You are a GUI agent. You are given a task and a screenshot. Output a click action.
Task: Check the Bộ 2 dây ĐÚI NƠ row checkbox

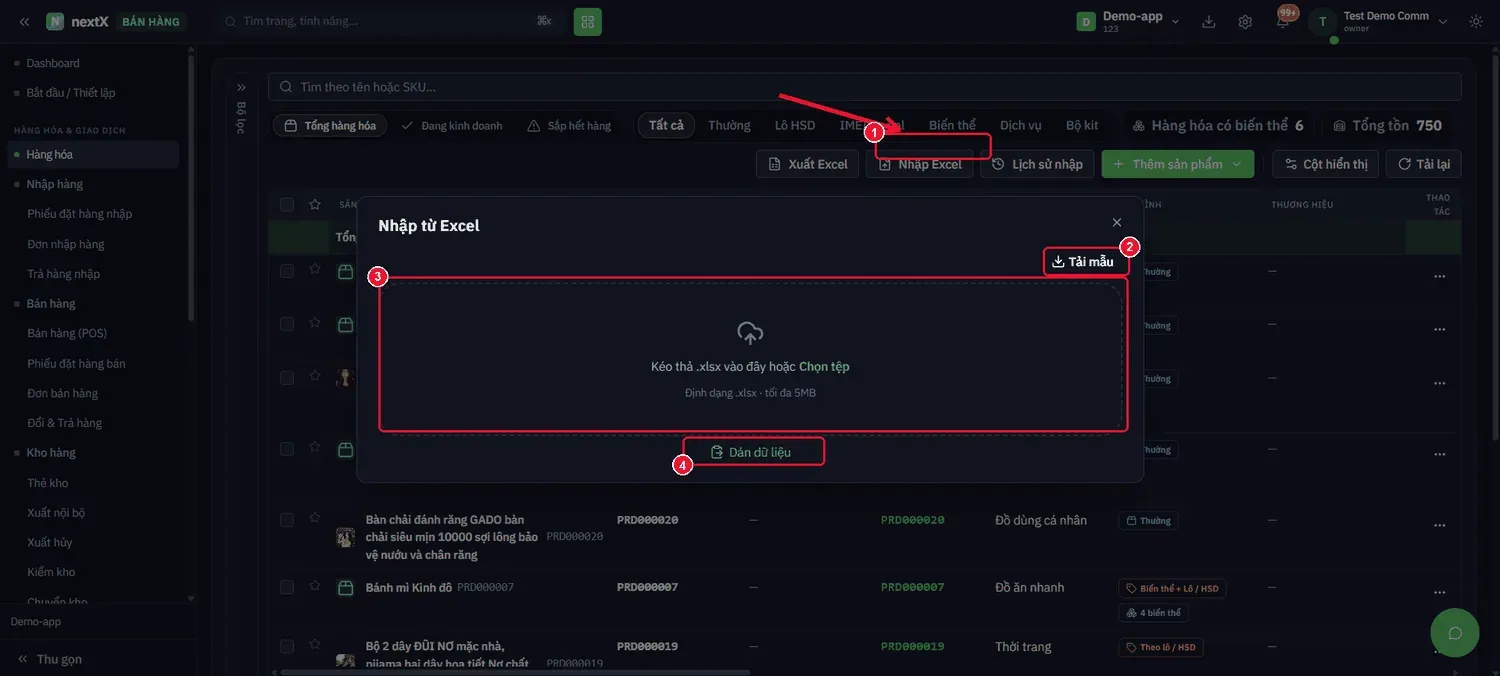tap(287, 646)
